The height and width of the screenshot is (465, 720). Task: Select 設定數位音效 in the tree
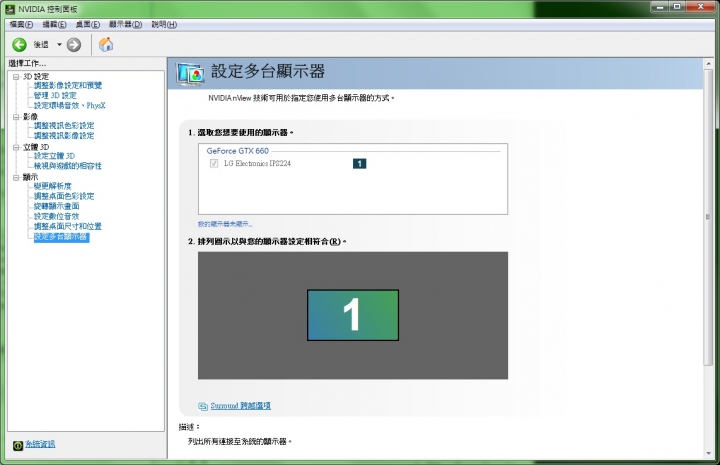[56, 216]
